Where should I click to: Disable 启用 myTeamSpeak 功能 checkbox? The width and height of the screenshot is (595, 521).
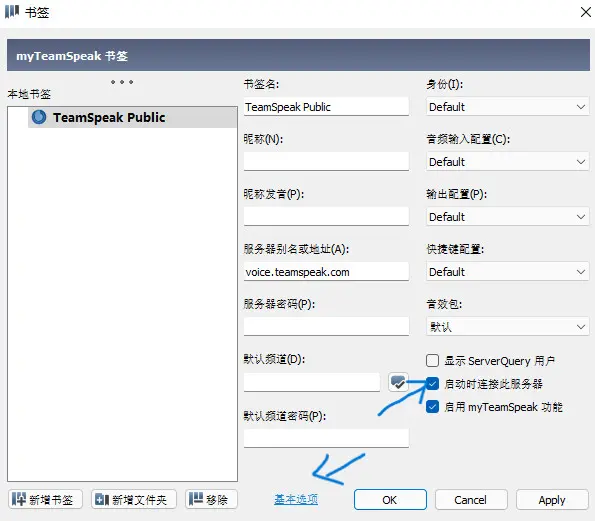(432, 407)
